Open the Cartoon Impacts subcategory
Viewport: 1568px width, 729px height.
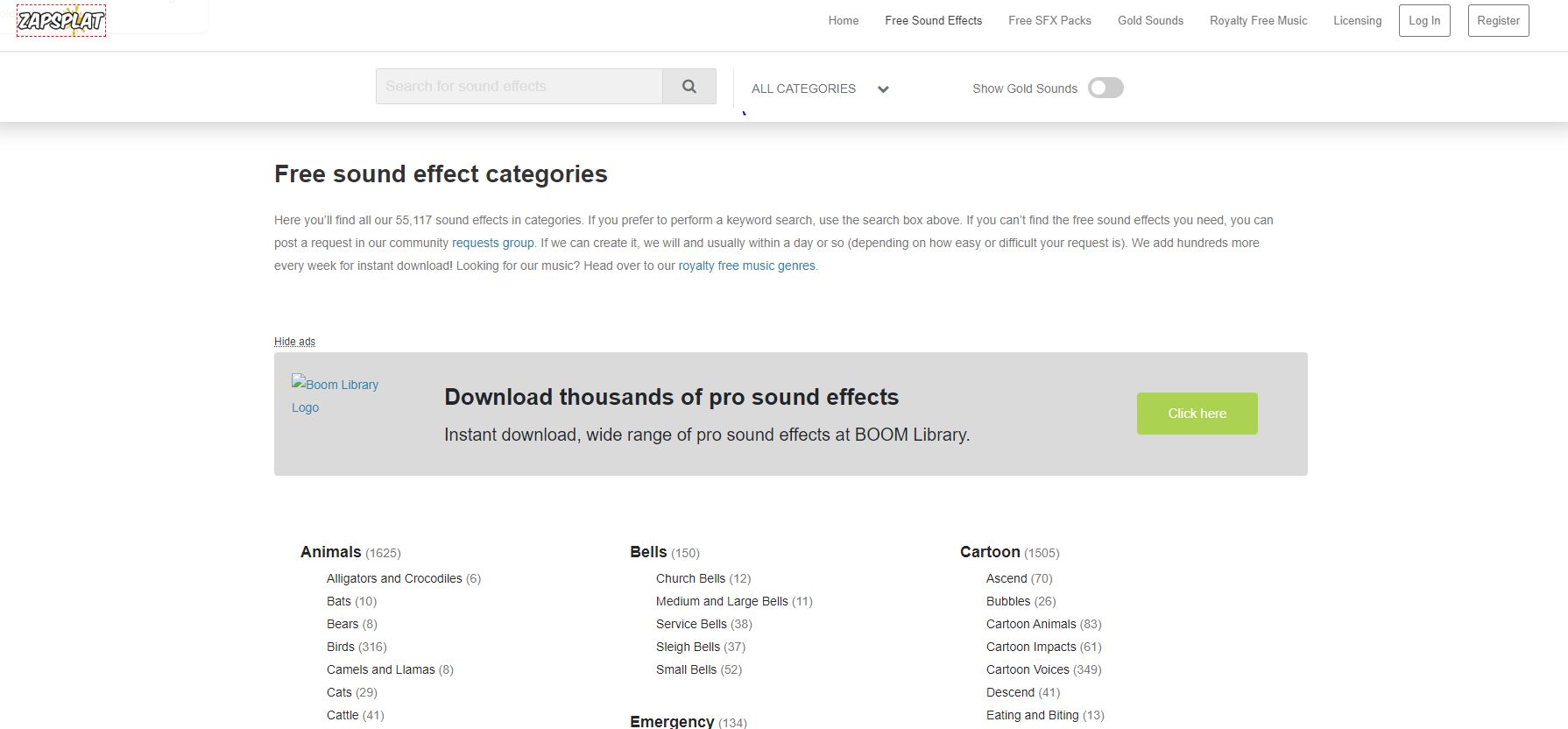1031,647
